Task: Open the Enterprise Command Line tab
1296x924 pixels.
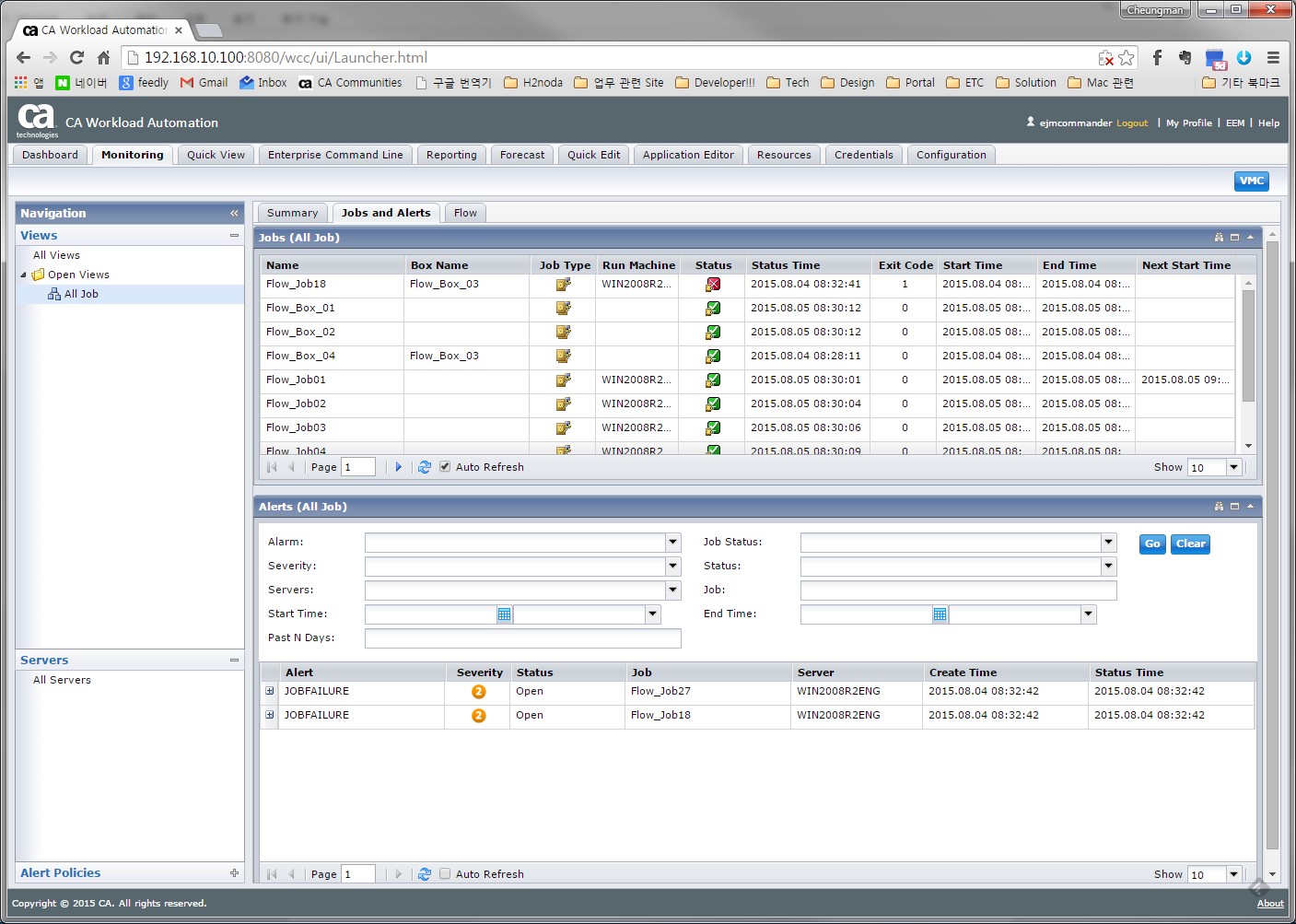Action: coord(335,155)
